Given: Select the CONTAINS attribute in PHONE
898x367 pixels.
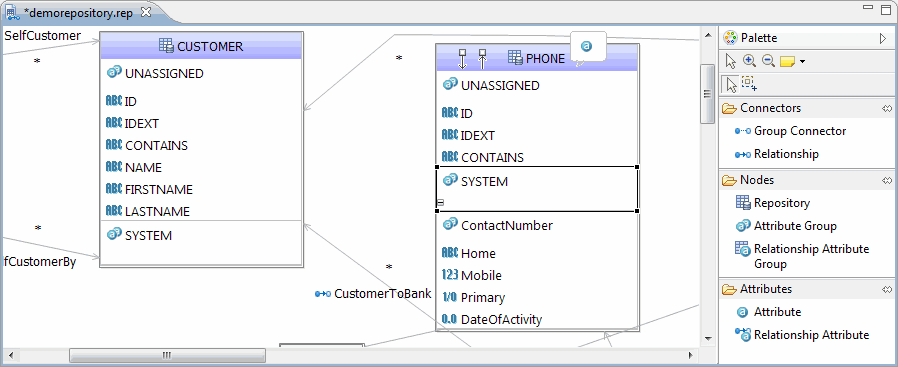Looking at the screenshot, I should (x=483, y=157).
